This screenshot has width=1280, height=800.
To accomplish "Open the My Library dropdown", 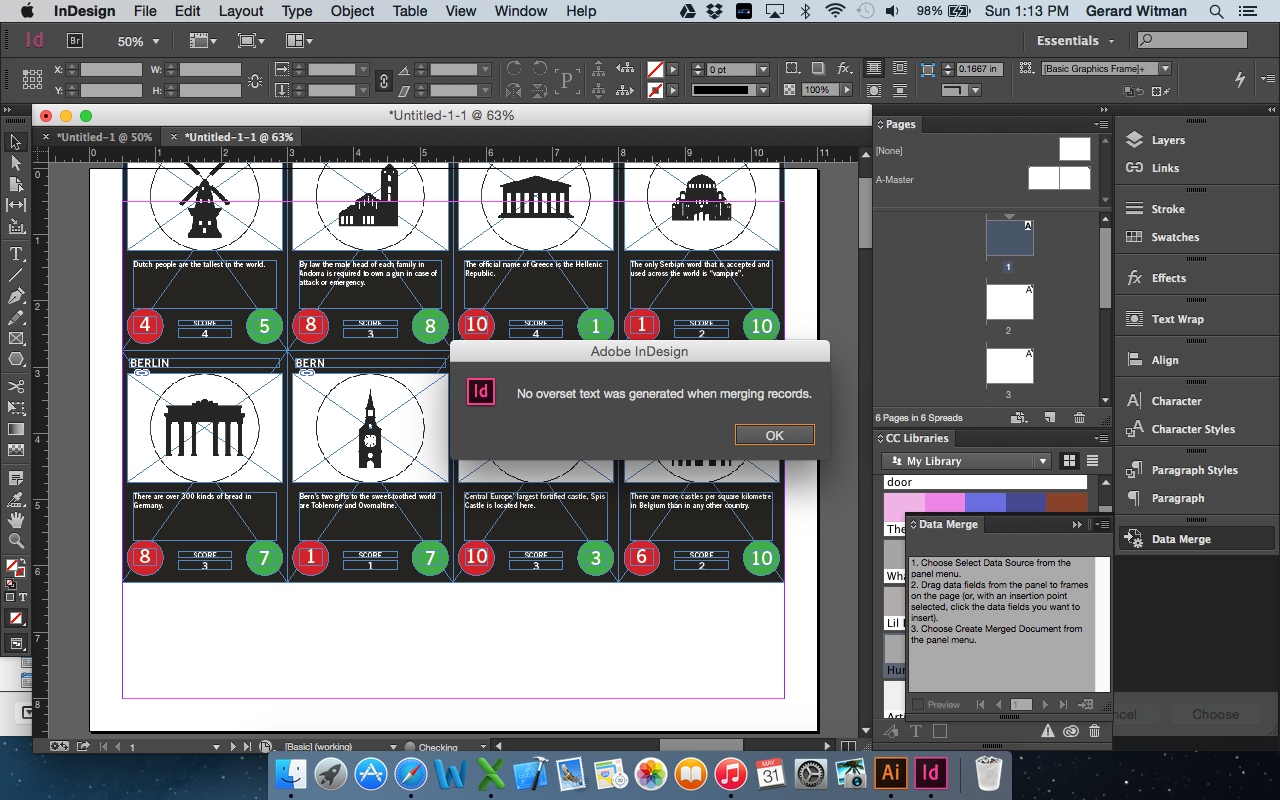I will [x=965, y=460].
